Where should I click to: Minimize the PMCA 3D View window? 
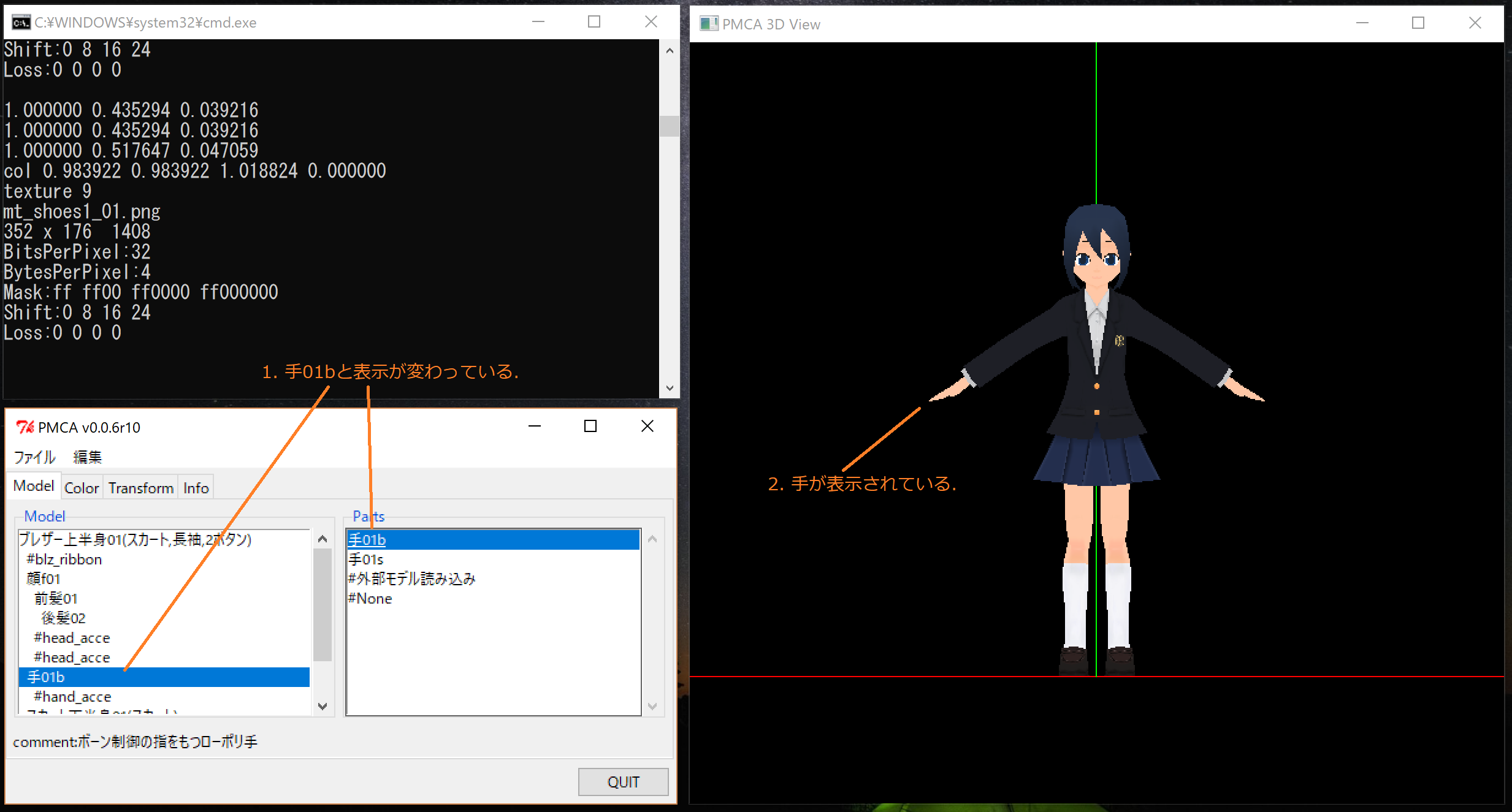[x=1362, y=23]
